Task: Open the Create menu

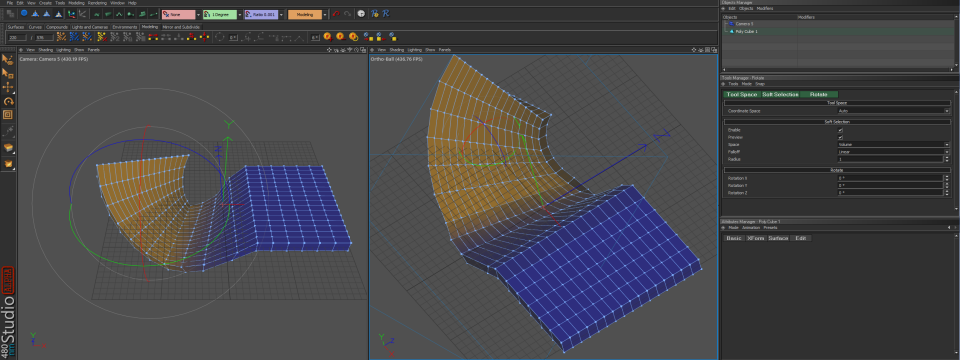Action: (45, 3)
